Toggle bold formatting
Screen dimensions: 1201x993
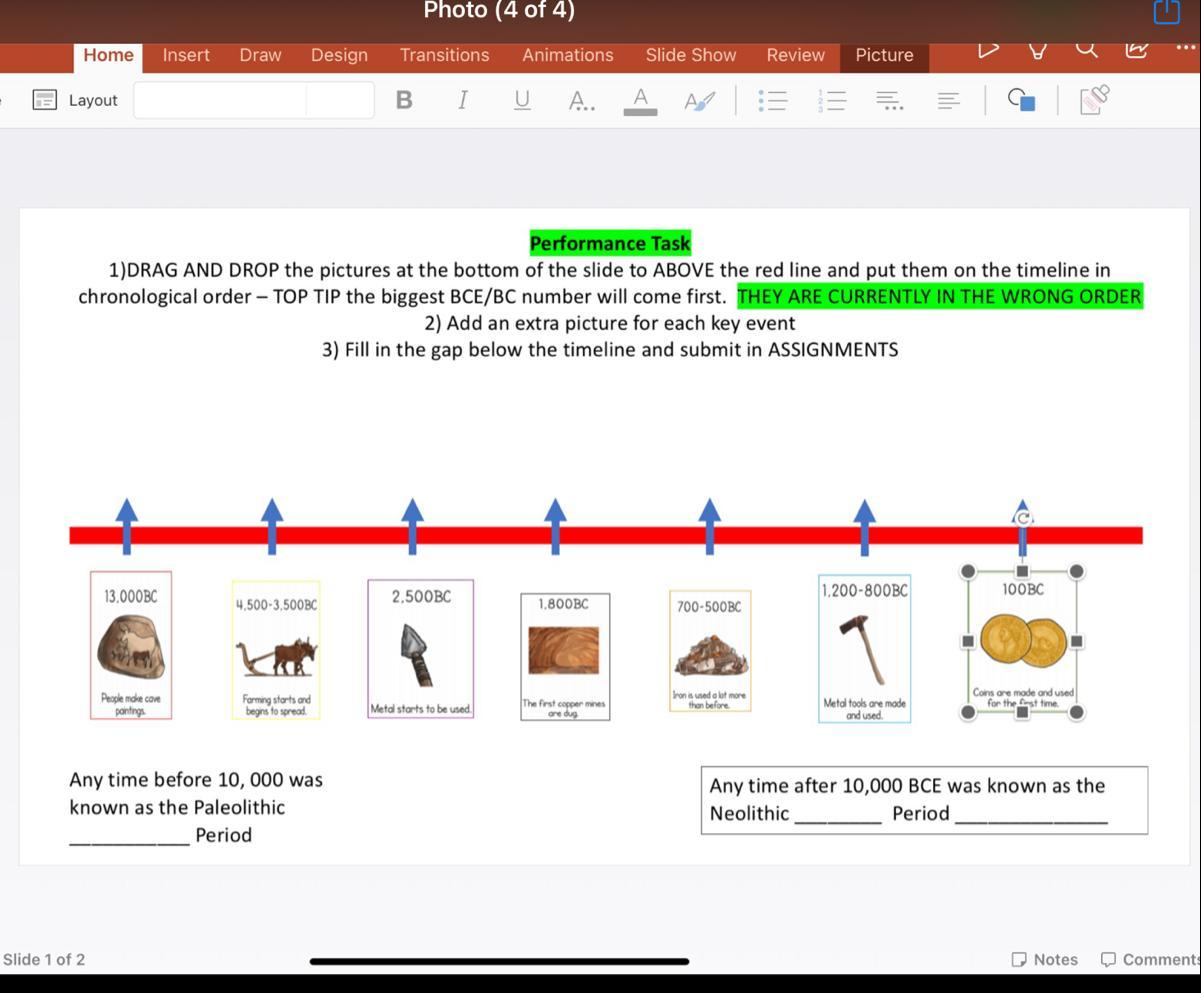pos(404,99)
